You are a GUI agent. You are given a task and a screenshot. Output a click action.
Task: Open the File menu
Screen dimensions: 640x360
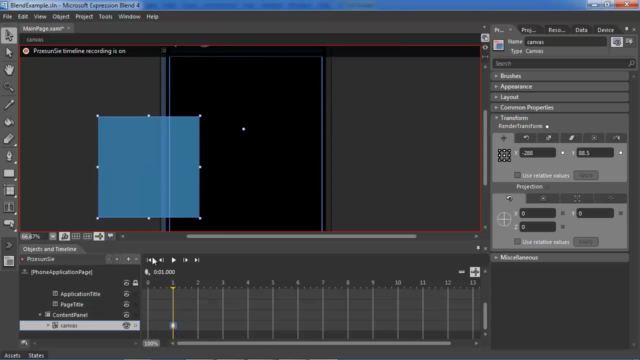[7, 17]
